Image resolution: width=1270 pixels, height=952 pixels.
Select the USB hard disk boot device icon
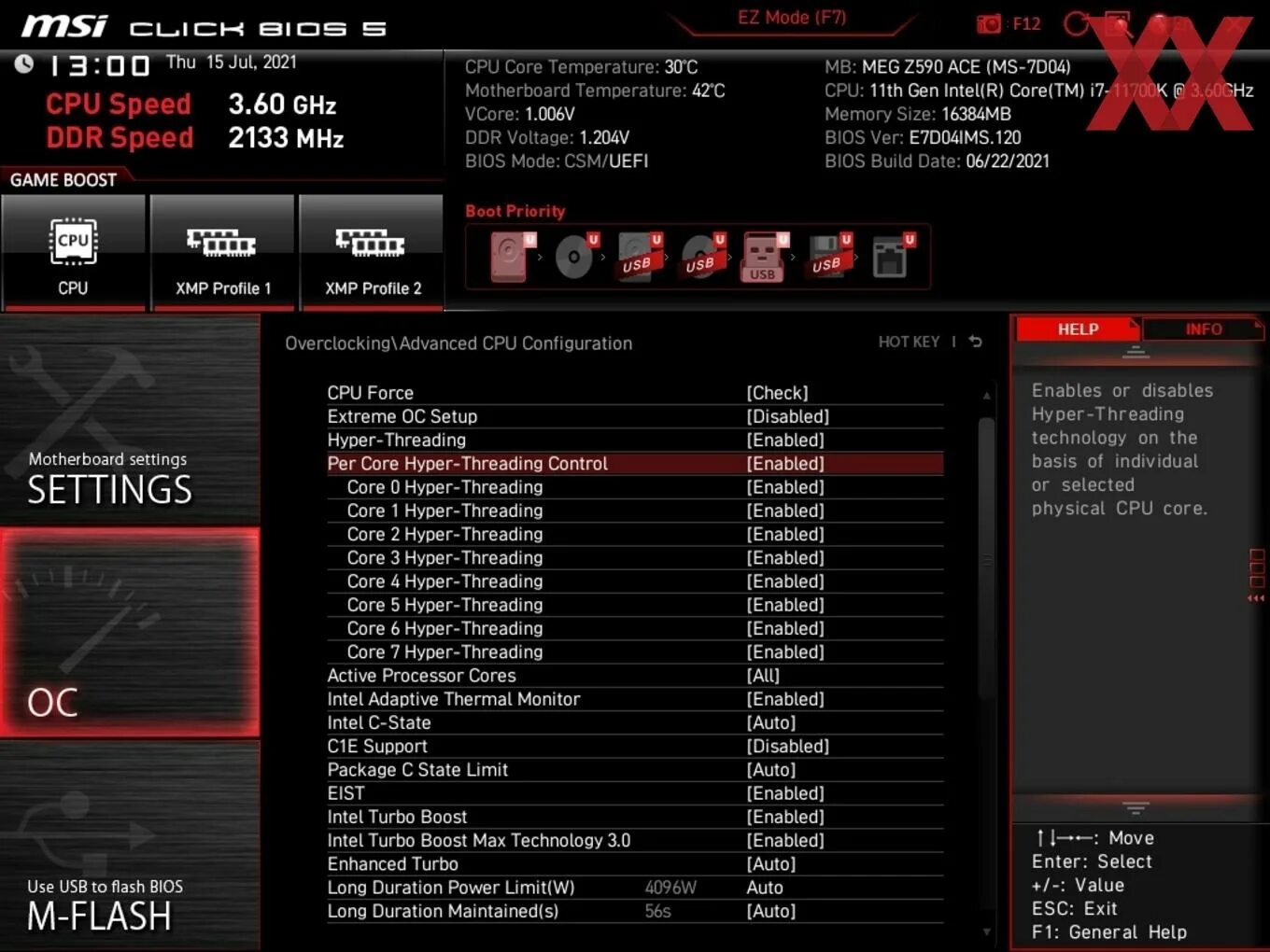tap(639, 257)
